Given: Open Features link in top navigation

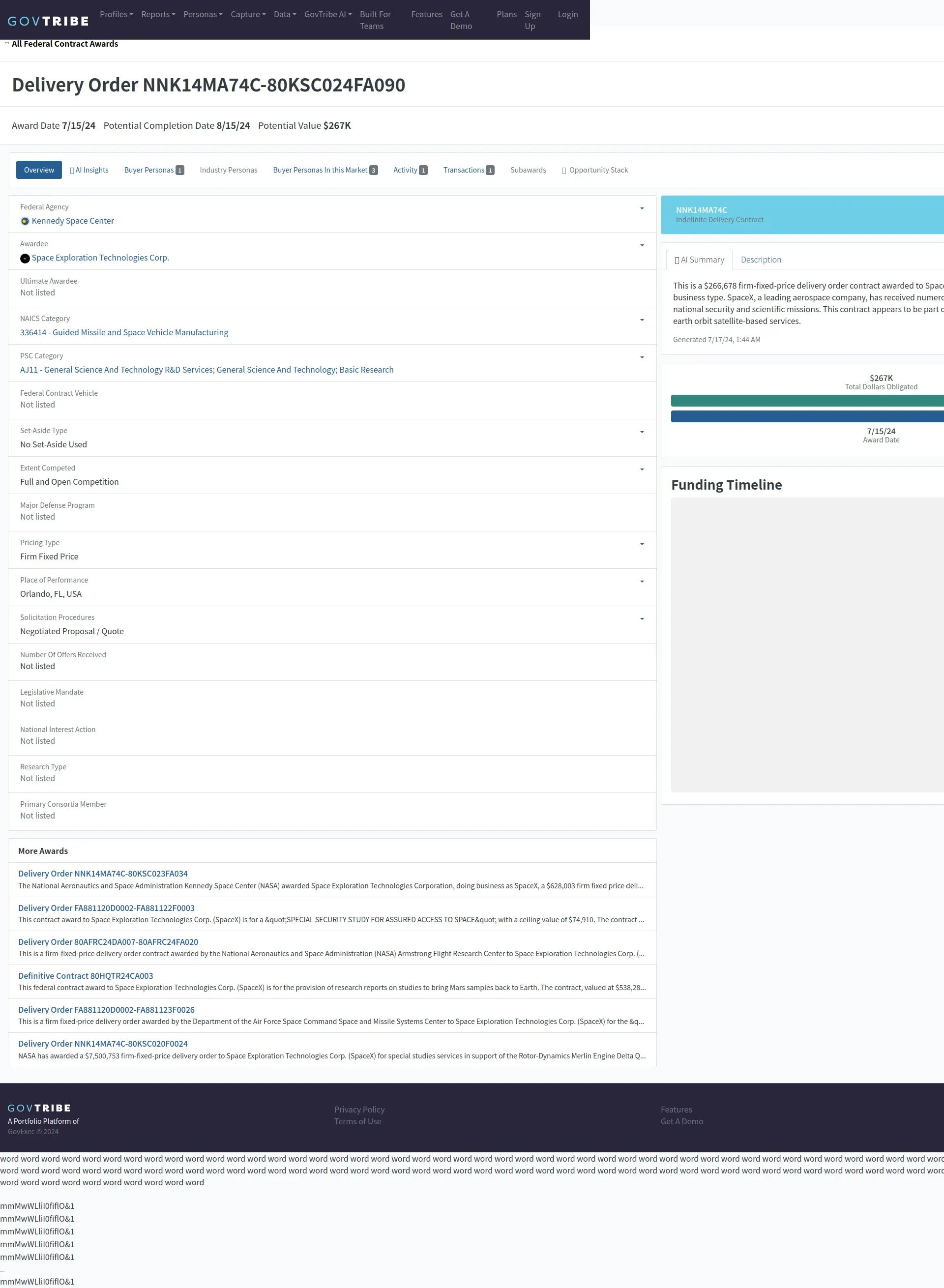Looking at the screenshot, I should (x=426, y=14).
